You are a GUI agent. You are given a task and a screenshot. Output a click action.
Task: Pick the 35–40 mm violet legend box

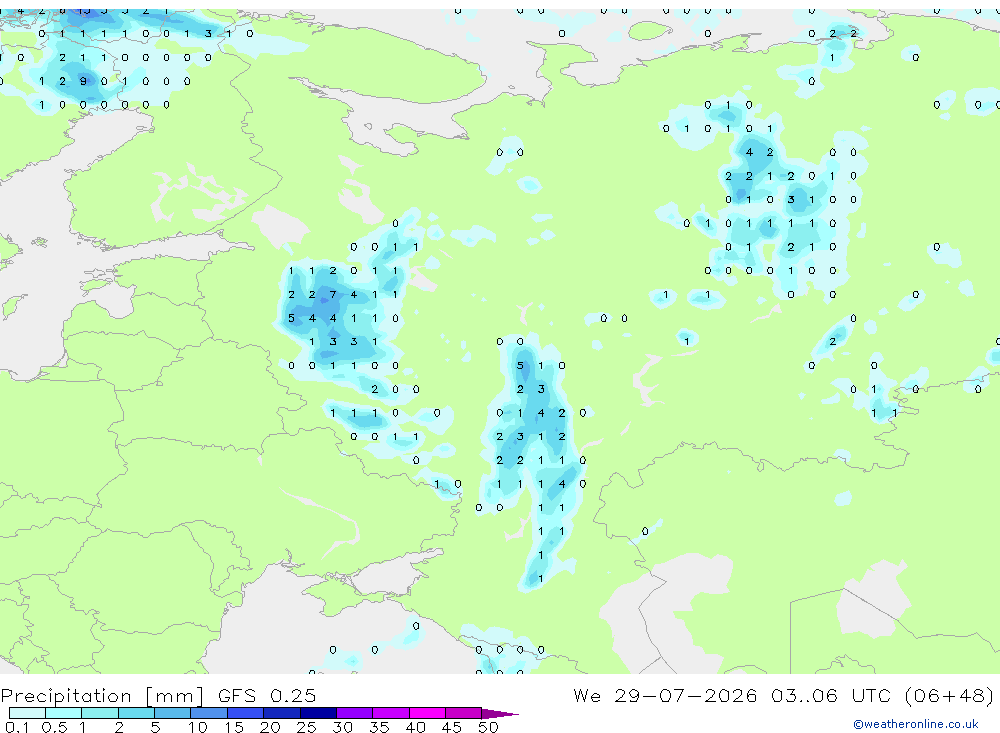click(x=391, y=713)
